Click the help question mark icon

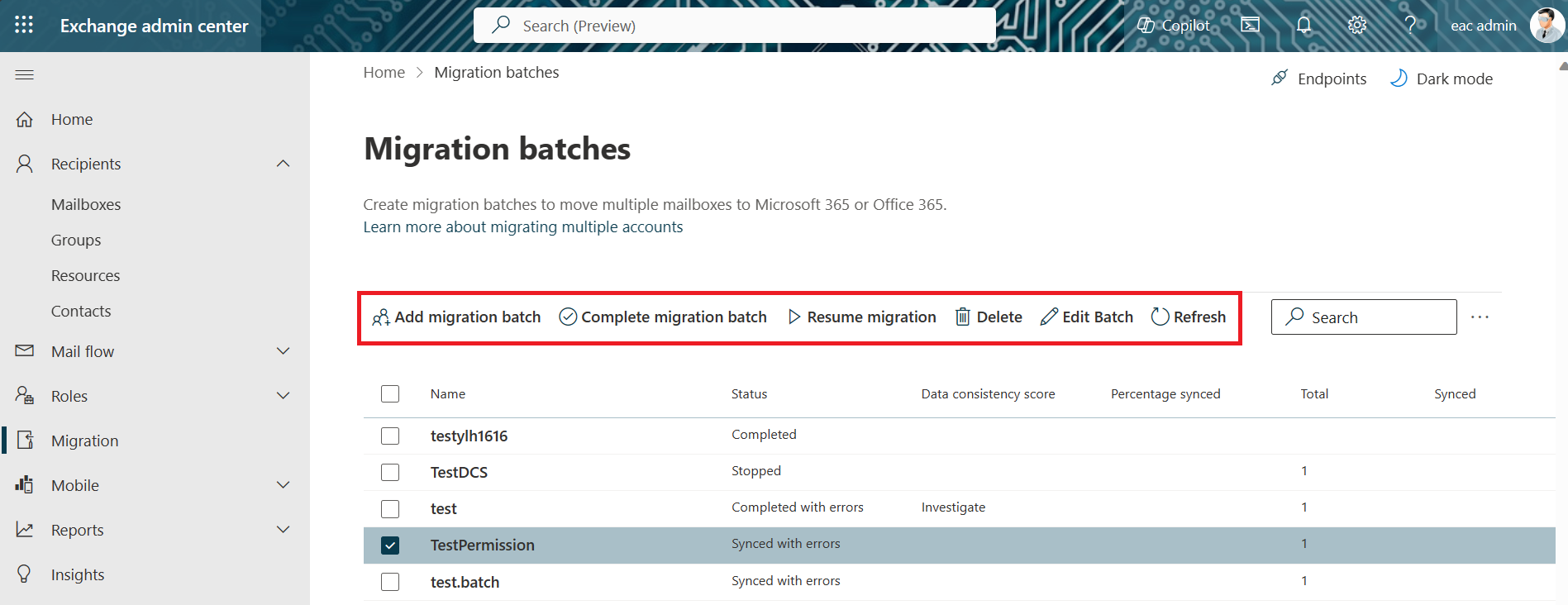click(x=1410, y=25)
